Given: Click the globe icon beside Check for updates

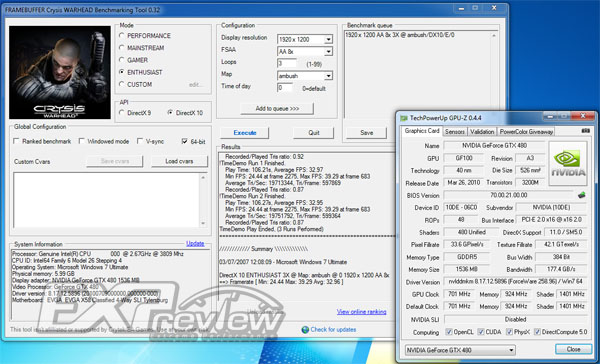Looking at the screenshot, I should [305, 330].
